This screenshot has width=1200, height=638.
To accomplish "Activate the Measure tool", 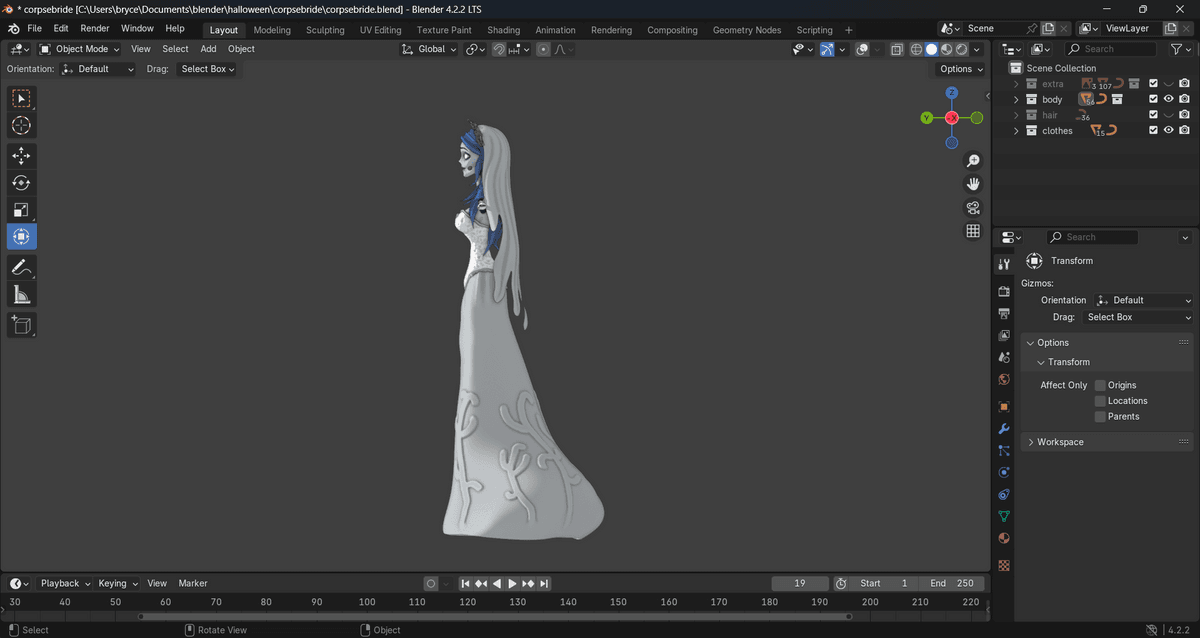I will tap(21, 294).
